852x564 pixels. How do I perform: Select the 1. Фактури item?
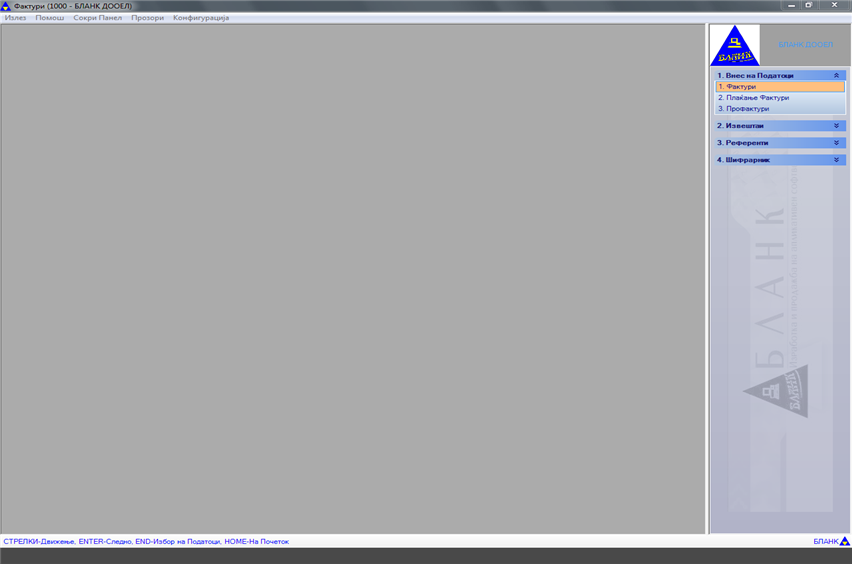pyautogui.click(x=779, y=87)
